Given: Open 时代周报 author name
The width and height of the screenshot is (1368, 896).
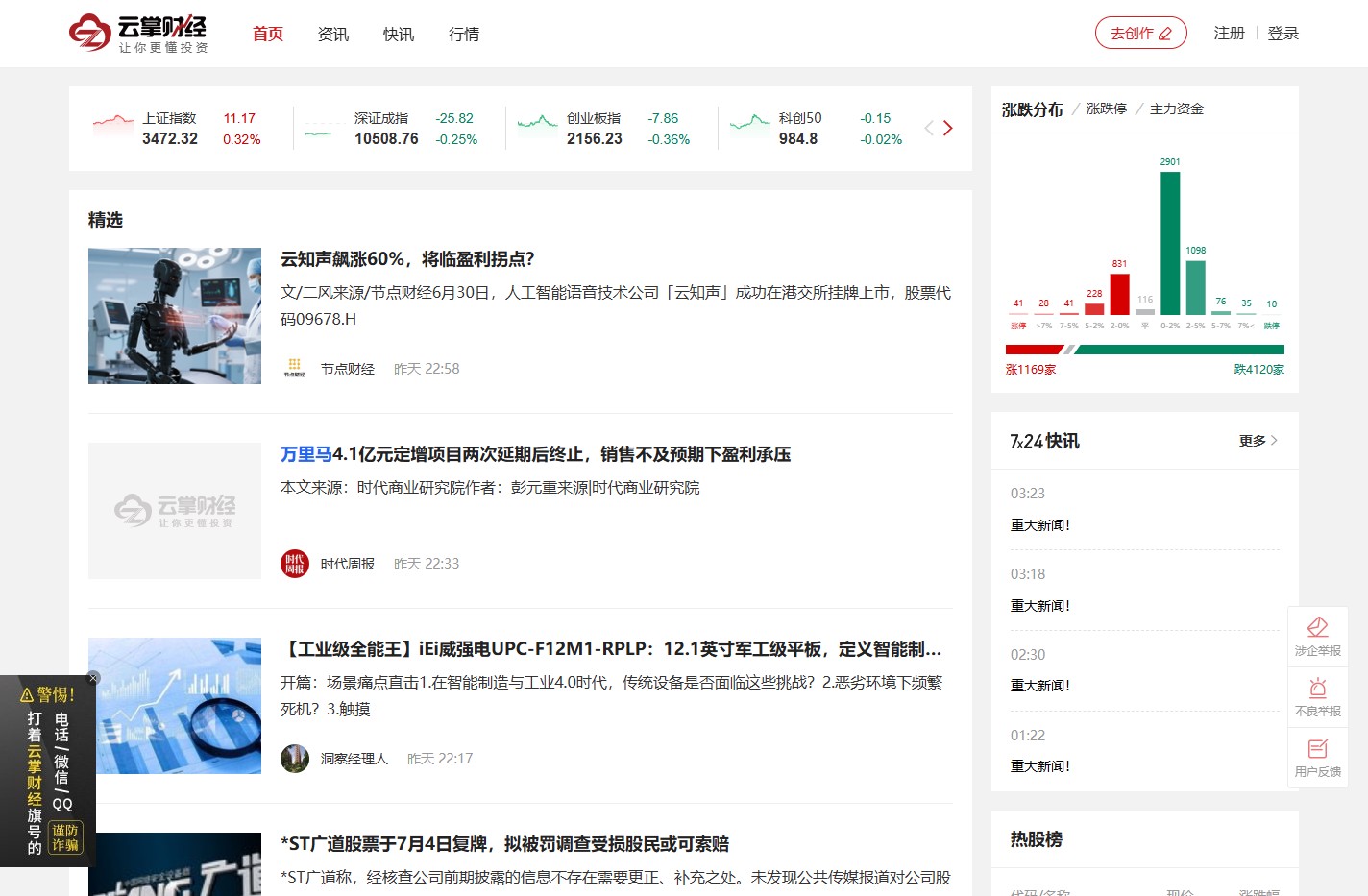Looking at the screenshot, I should [348, 564].
